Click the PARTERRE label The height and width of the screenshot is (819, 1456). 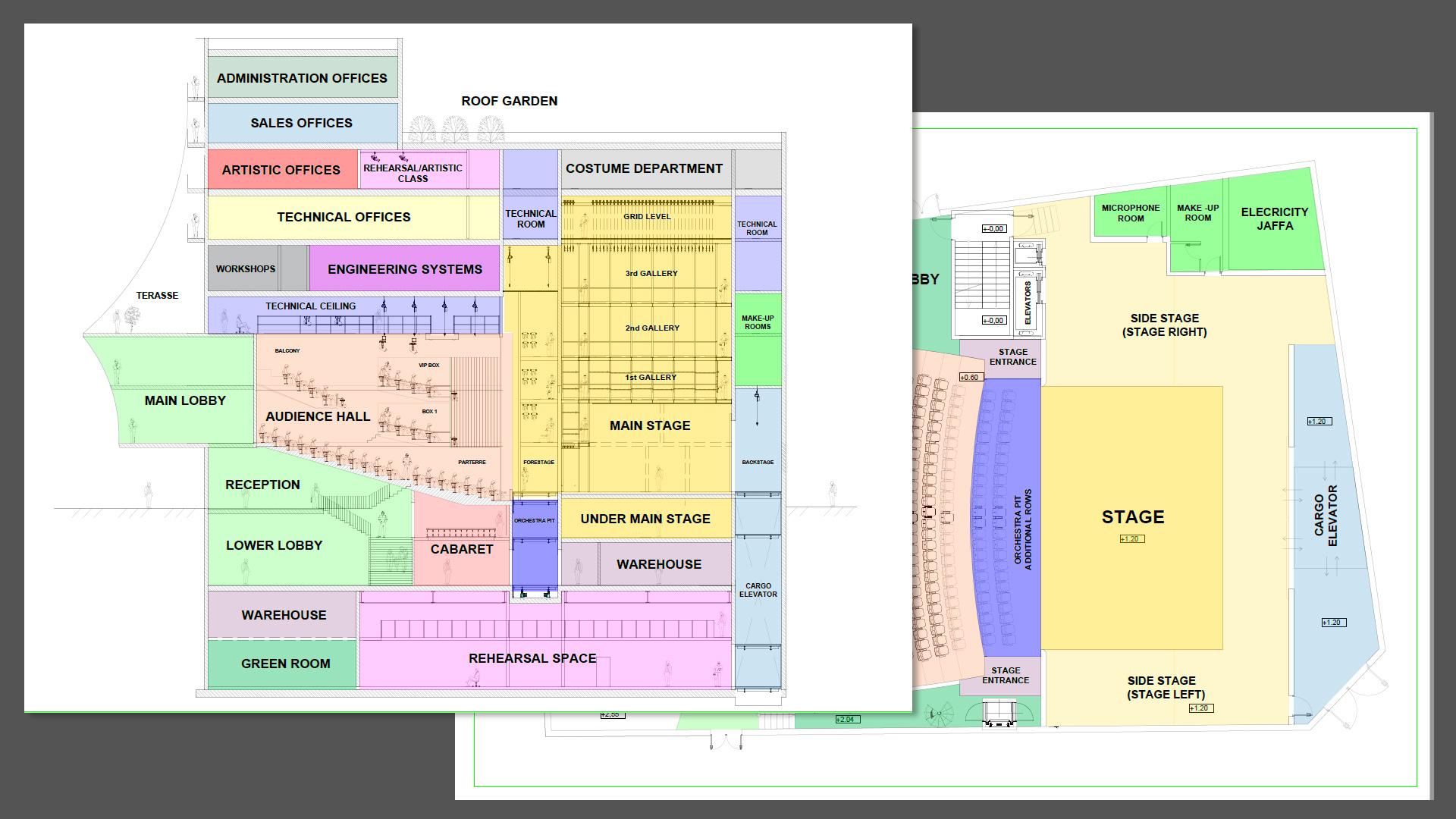472,462
